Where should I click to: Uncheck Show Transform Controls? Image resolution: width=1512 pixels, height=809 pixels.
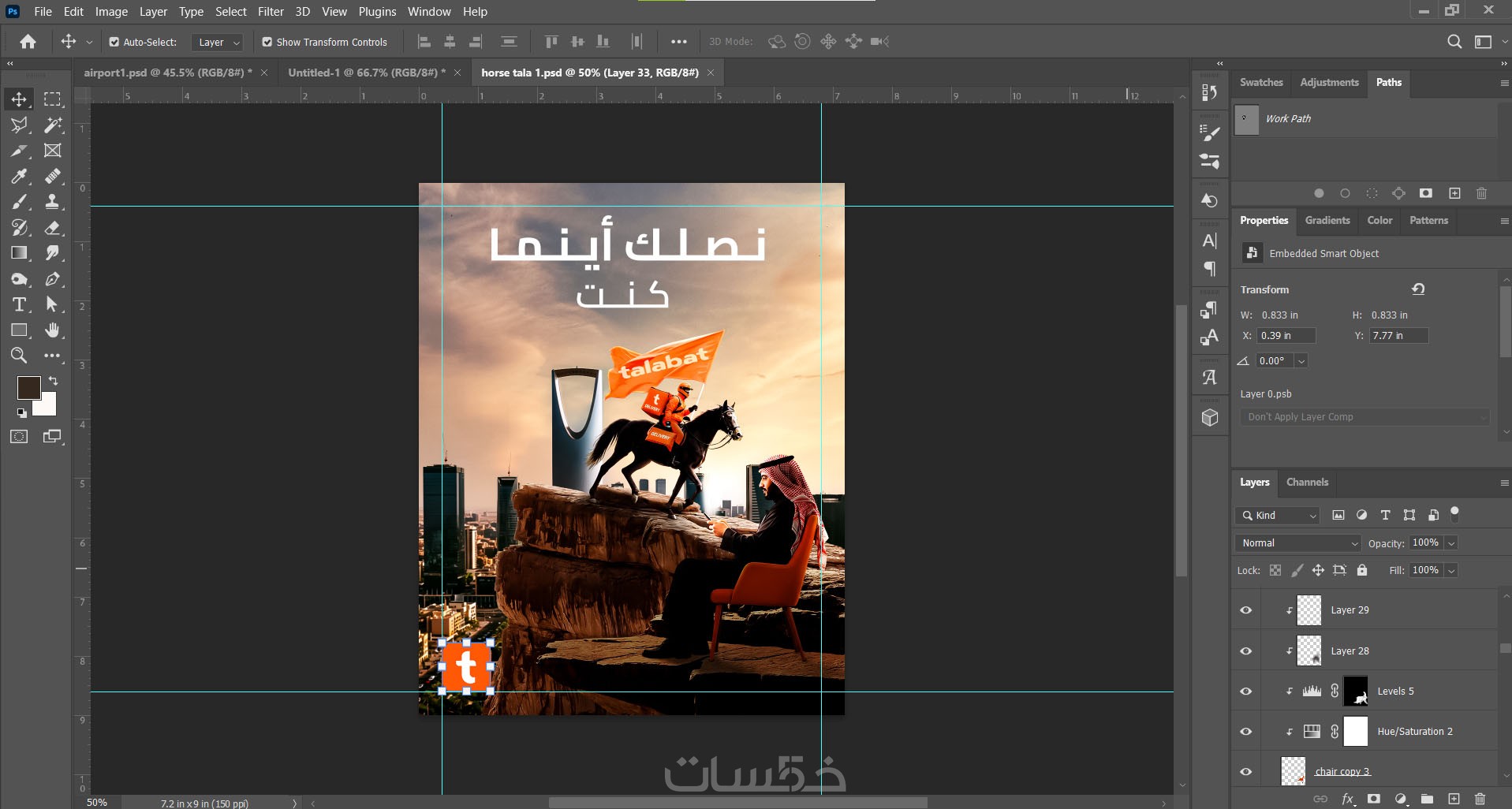coord(267,42)
